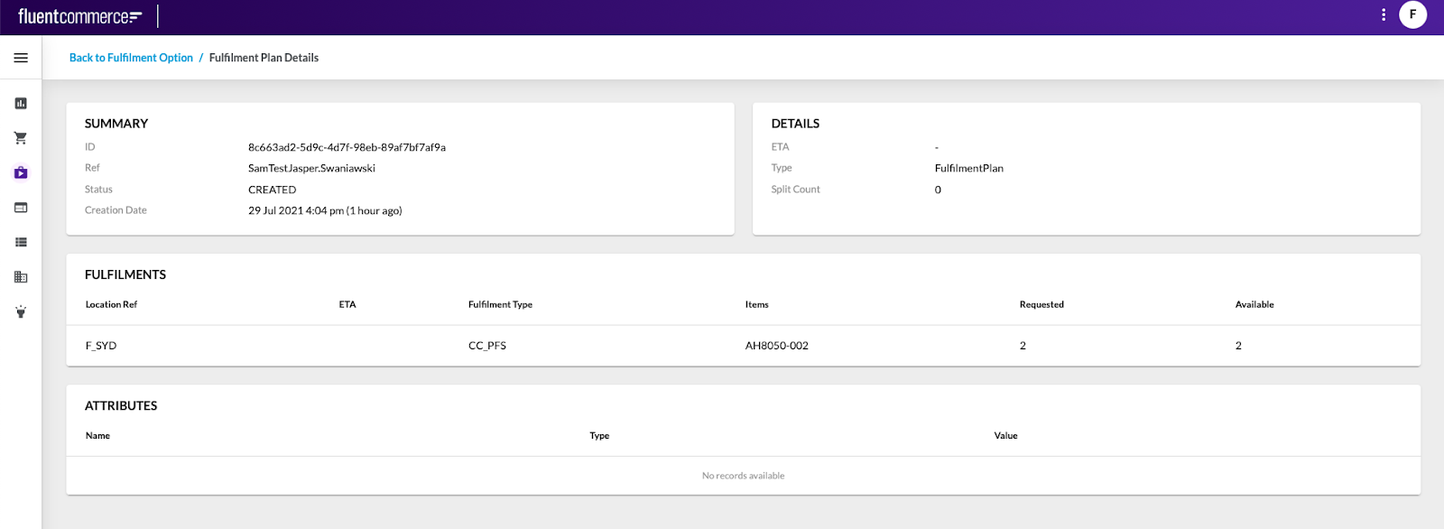The height and width of the screenshot is (529, 1444).
Task: Click item AH8050-002 in Fulfilments table
Action: pyautogui.click(x=776, y=346)
